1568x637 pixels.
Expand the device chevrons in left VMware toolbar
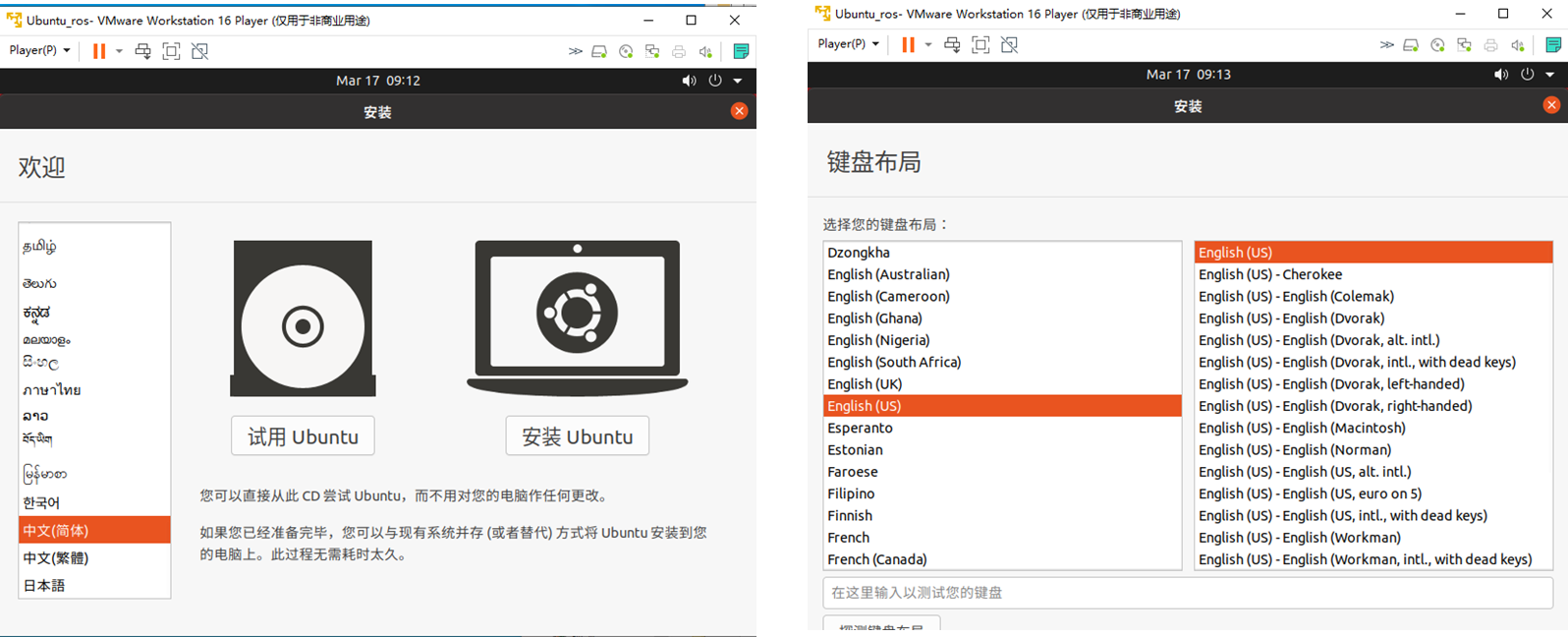575,51
